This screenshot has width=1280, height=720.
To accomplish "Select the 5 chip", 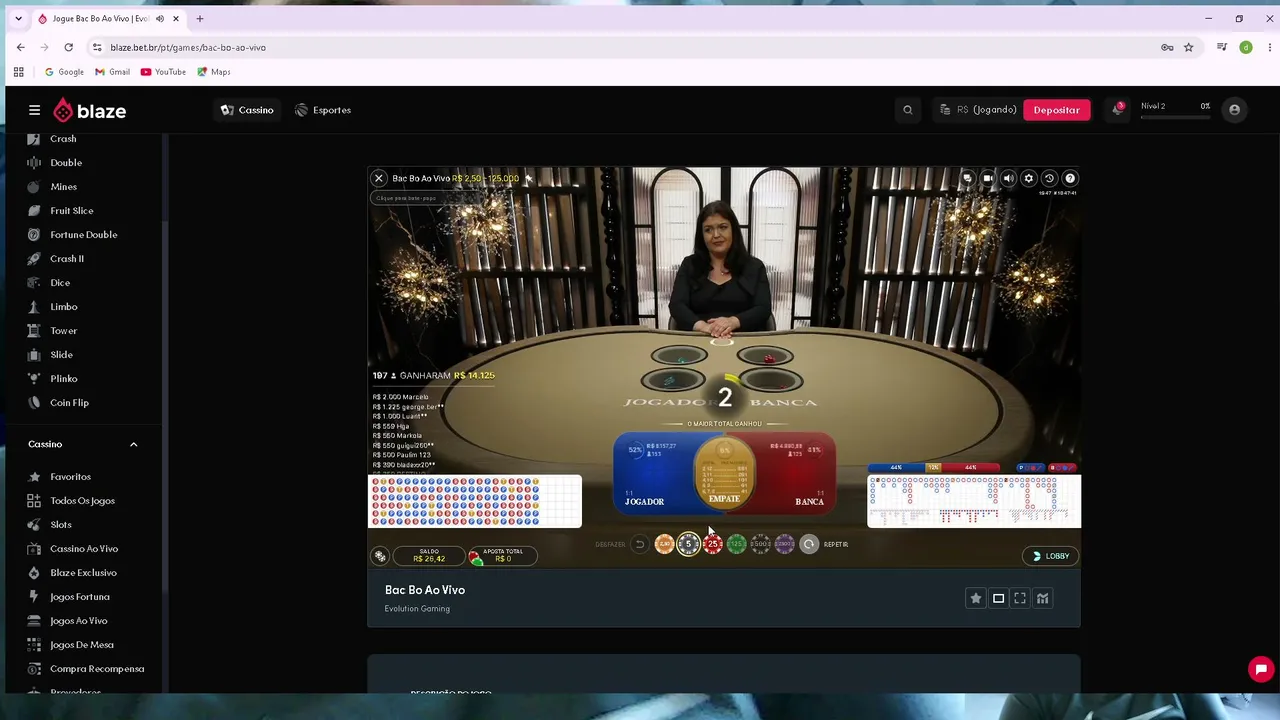I will point(688,544).
